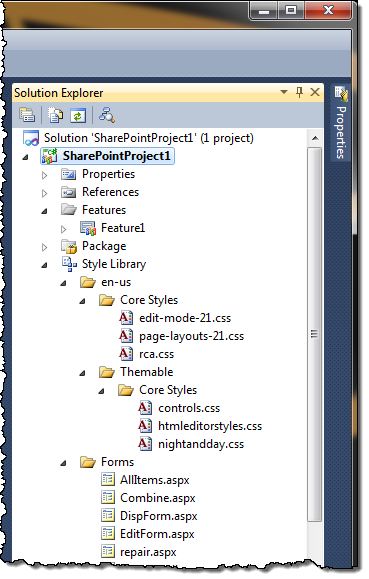
Task: Select the edit-mode-21.css file
Action: pos(185,318)
